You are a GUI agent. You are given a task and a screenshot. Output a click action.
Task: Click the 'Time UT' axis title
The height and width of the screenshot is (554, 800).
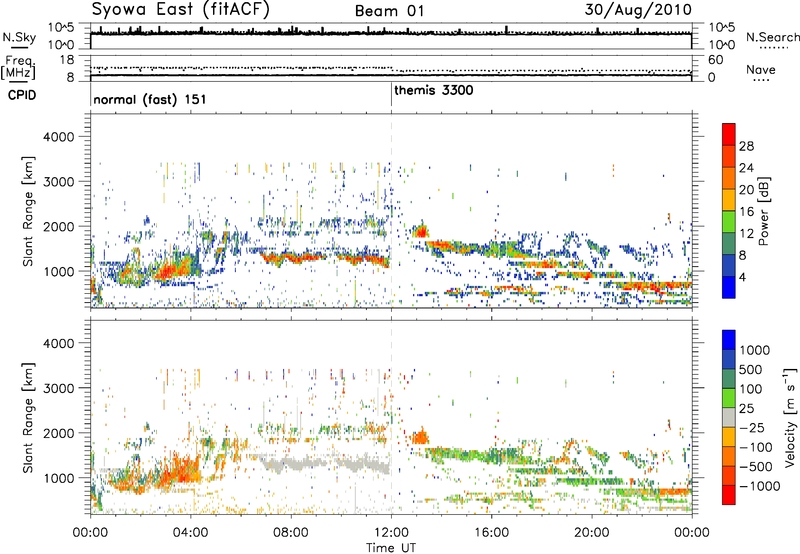[x=391, y=547]
